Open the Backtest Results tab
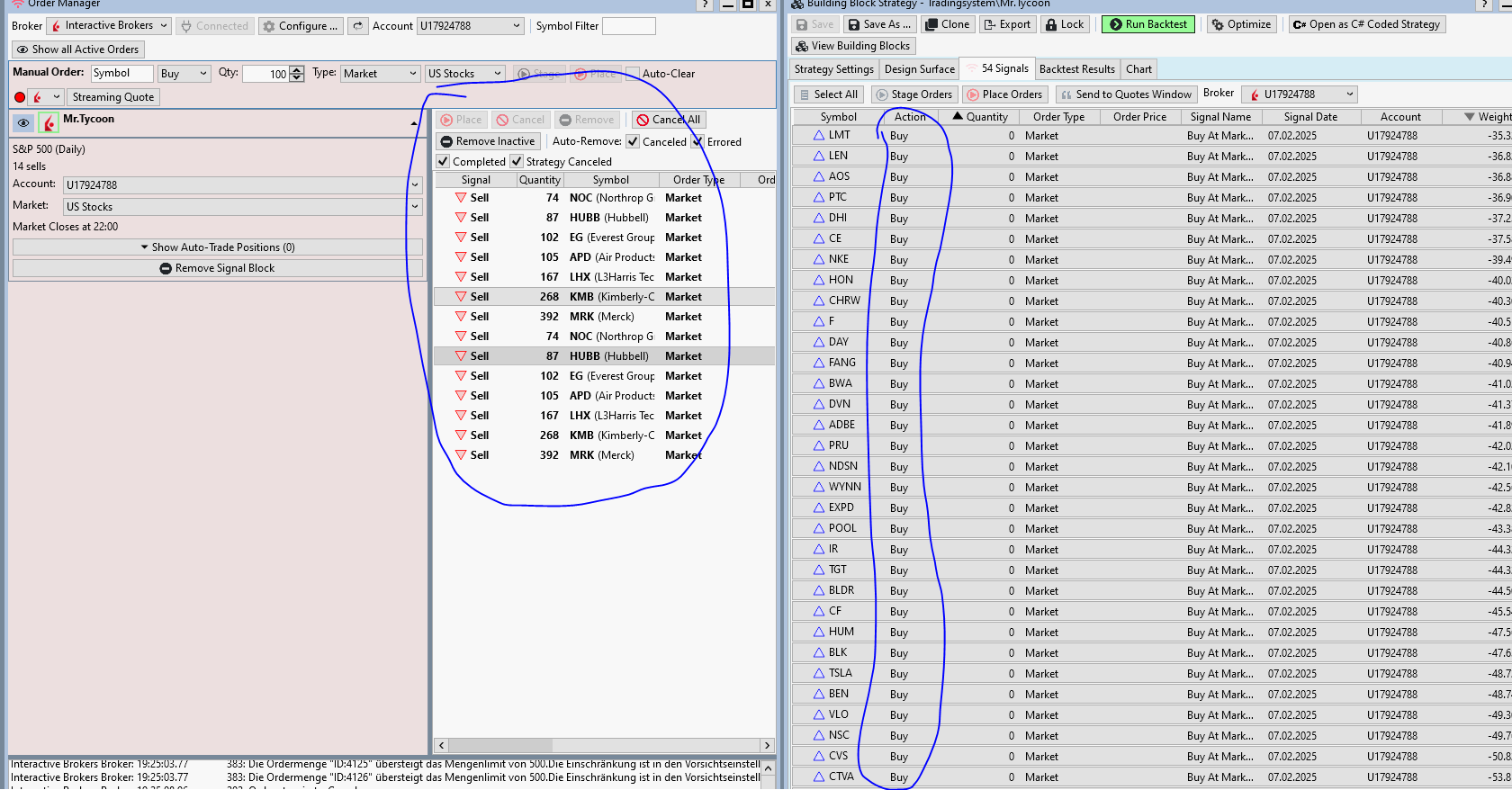 point(1076,69)
